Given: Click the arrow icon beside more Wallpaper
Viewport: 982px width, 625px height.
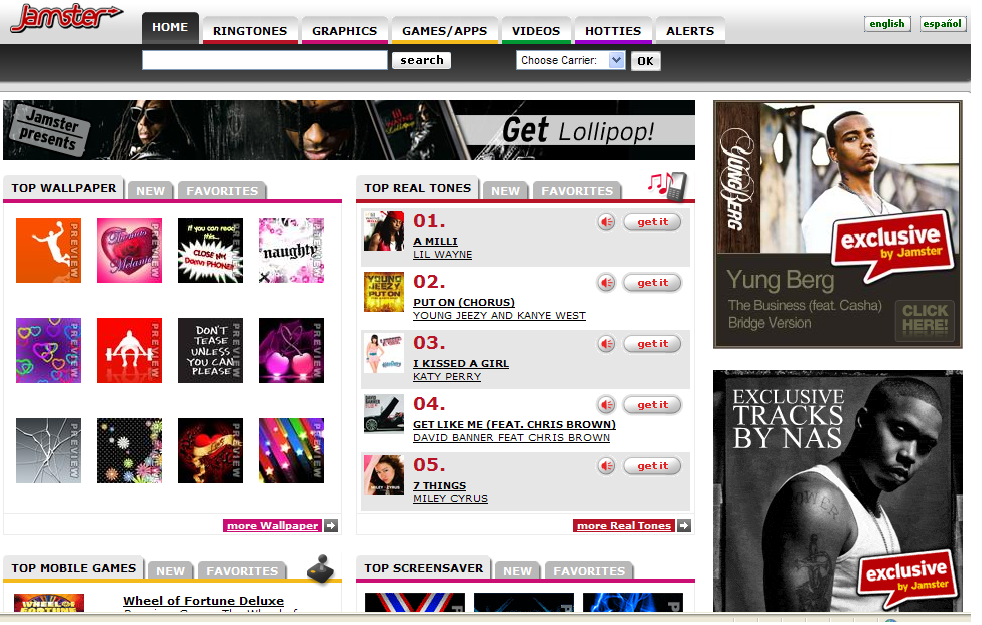Looking at the screenshot, I should tap(331, 525).
